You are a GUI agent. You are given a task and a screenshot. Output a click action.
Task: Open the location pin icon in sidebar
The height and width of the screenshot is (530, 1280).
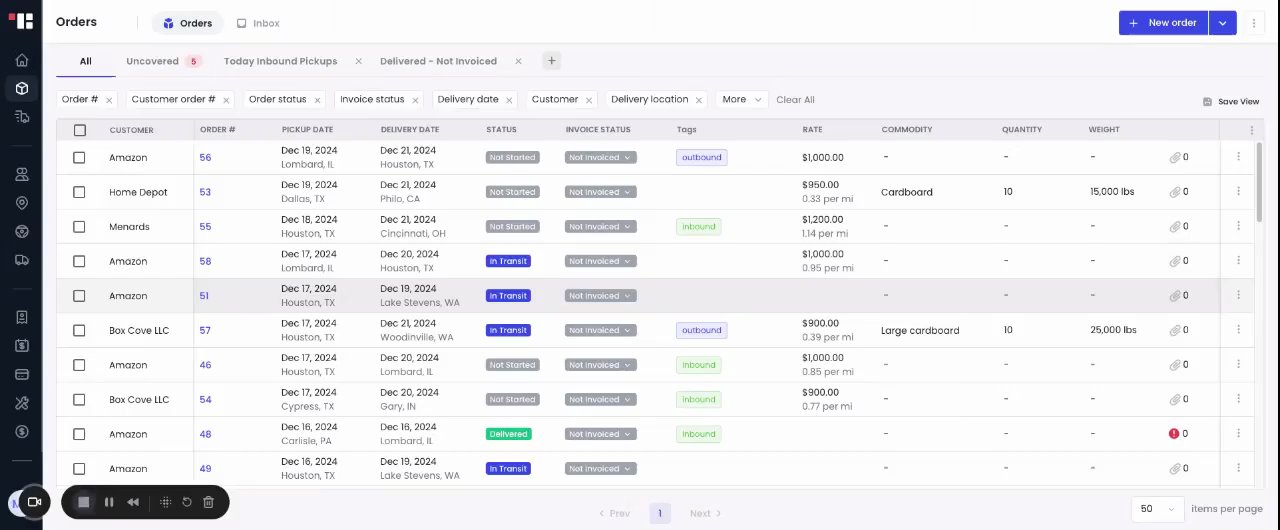(x=22, y=203)
